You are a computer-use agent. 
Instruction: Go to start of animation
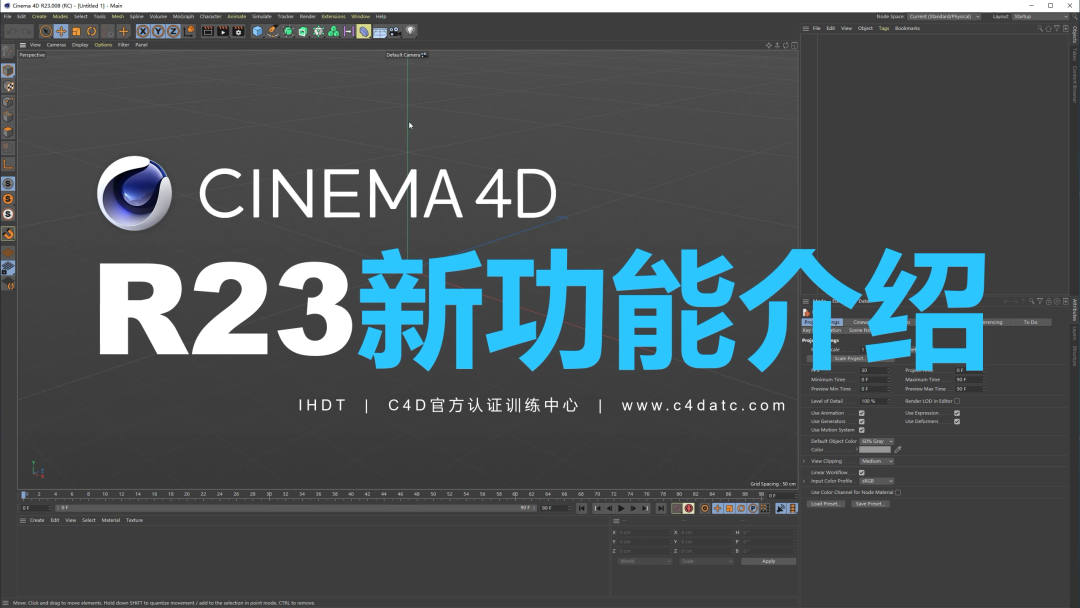[581, 508]
